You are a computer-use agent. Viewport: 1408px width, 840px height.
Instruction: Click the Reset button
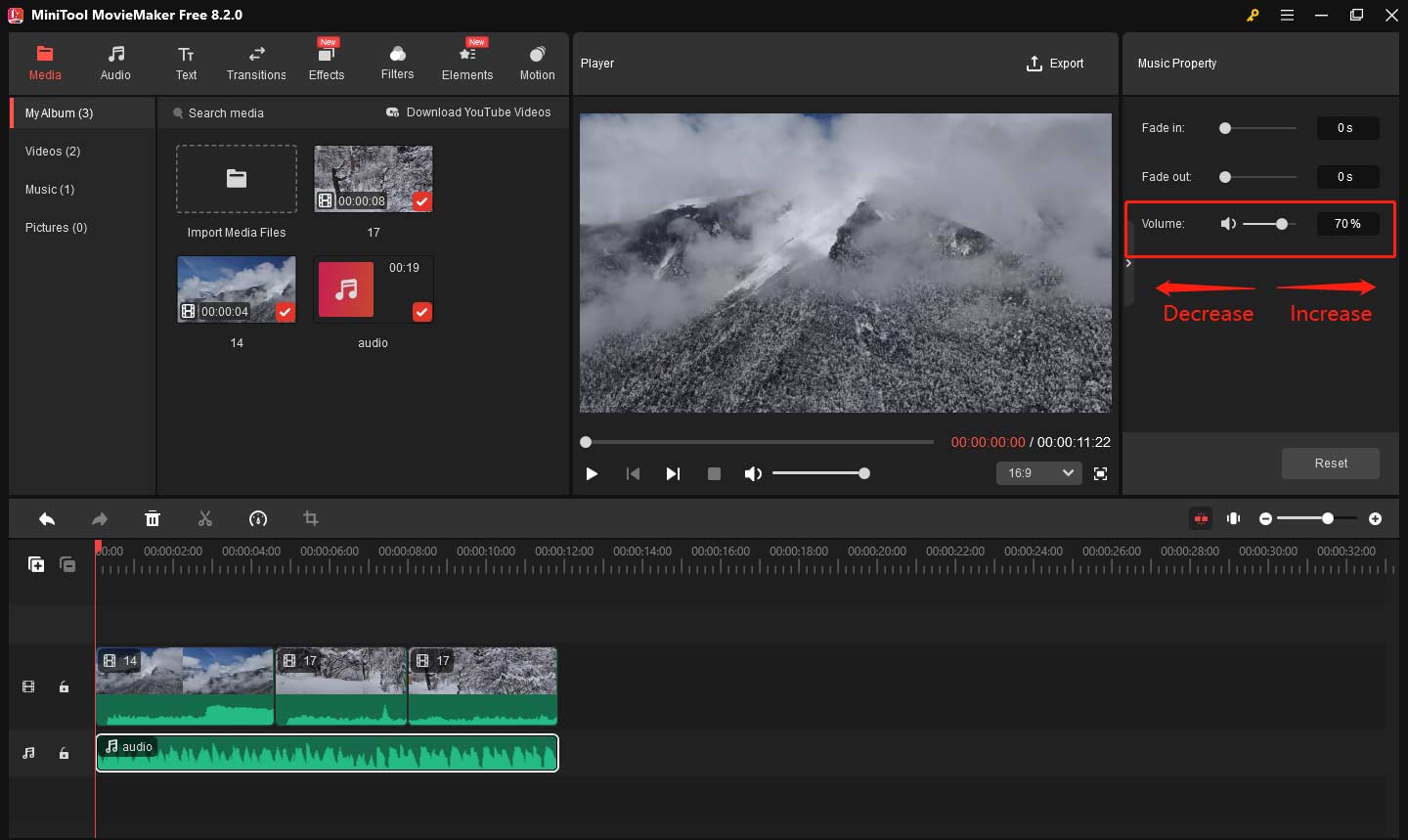[1331, 464]
